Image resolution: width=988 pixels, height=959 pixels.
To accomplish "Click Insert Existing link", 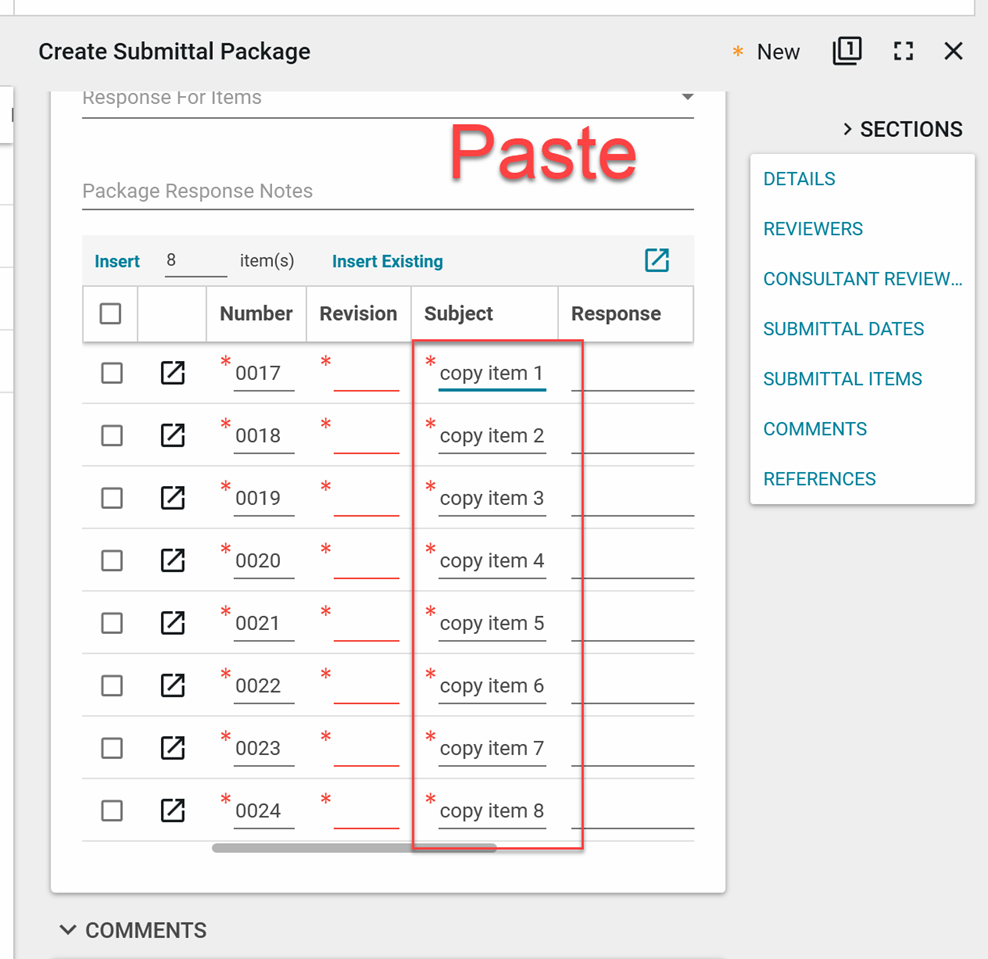I will tap(387, 261).
